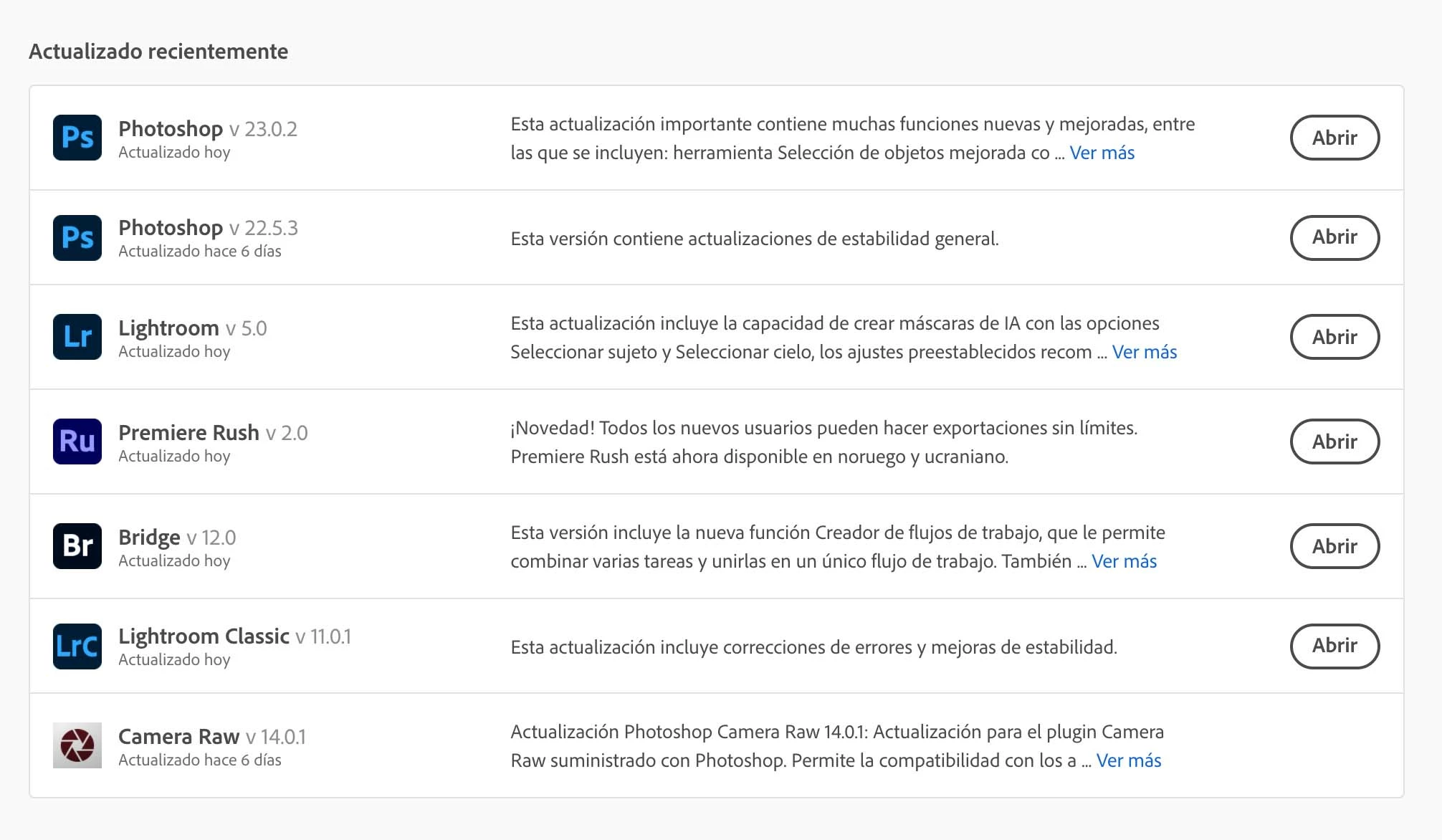Select the Premiere Rush app name
This screenshot has width=1442, height=840.
click(x=188, y=433)
